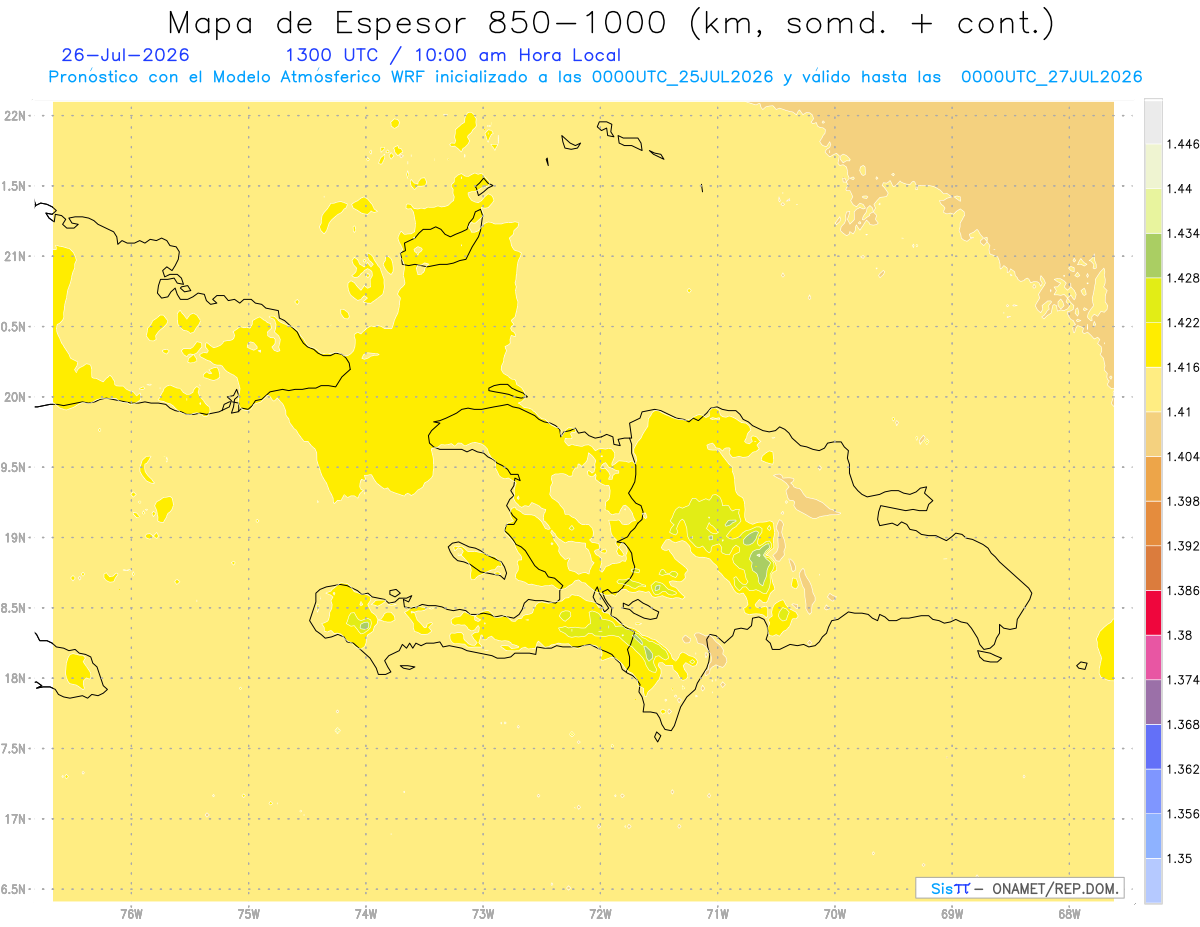
Task: Pick the blue swatch between 1.362 and 1.368
Action: click(x=1153, y=747)
